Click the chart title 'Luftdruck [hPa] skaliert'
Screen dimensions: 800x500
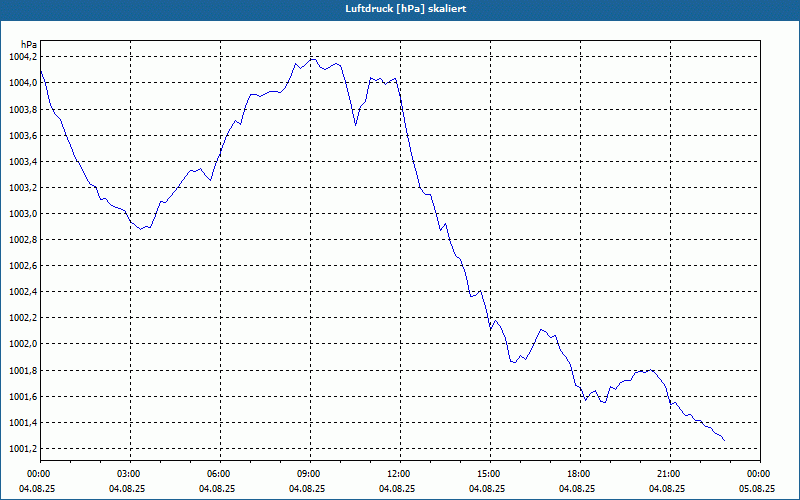tap(406, 9)
